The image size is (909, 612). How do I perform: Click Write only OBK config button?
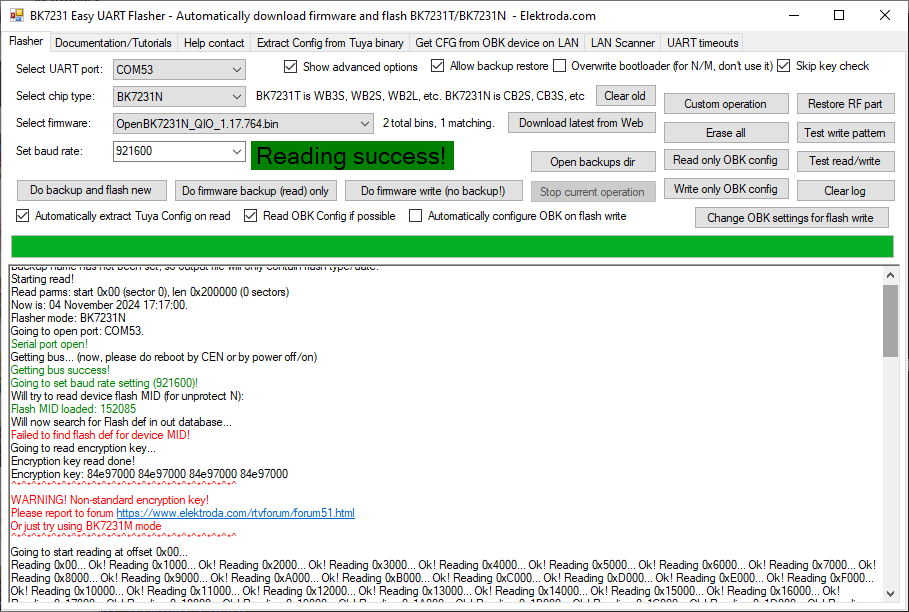(x=725, y=188)
